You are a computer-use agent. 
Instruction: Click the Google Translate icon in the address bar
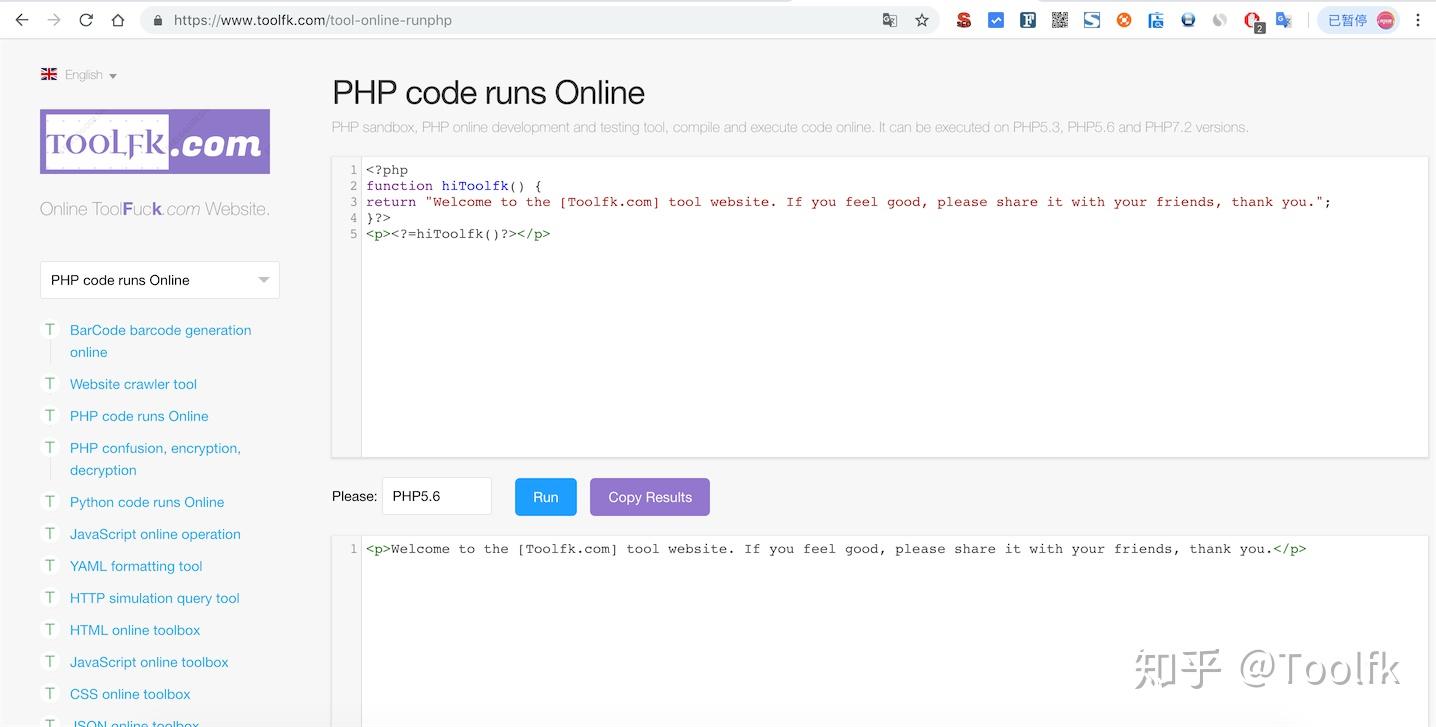pos(890,19)
